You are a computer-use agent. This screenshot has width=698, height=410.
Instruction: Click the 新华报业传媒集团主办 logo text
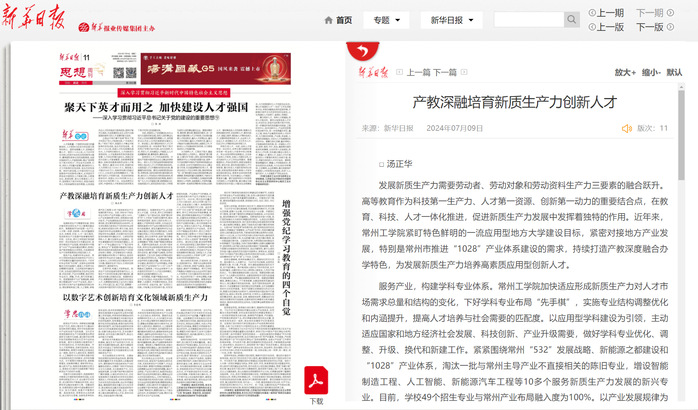click(117, 28)
